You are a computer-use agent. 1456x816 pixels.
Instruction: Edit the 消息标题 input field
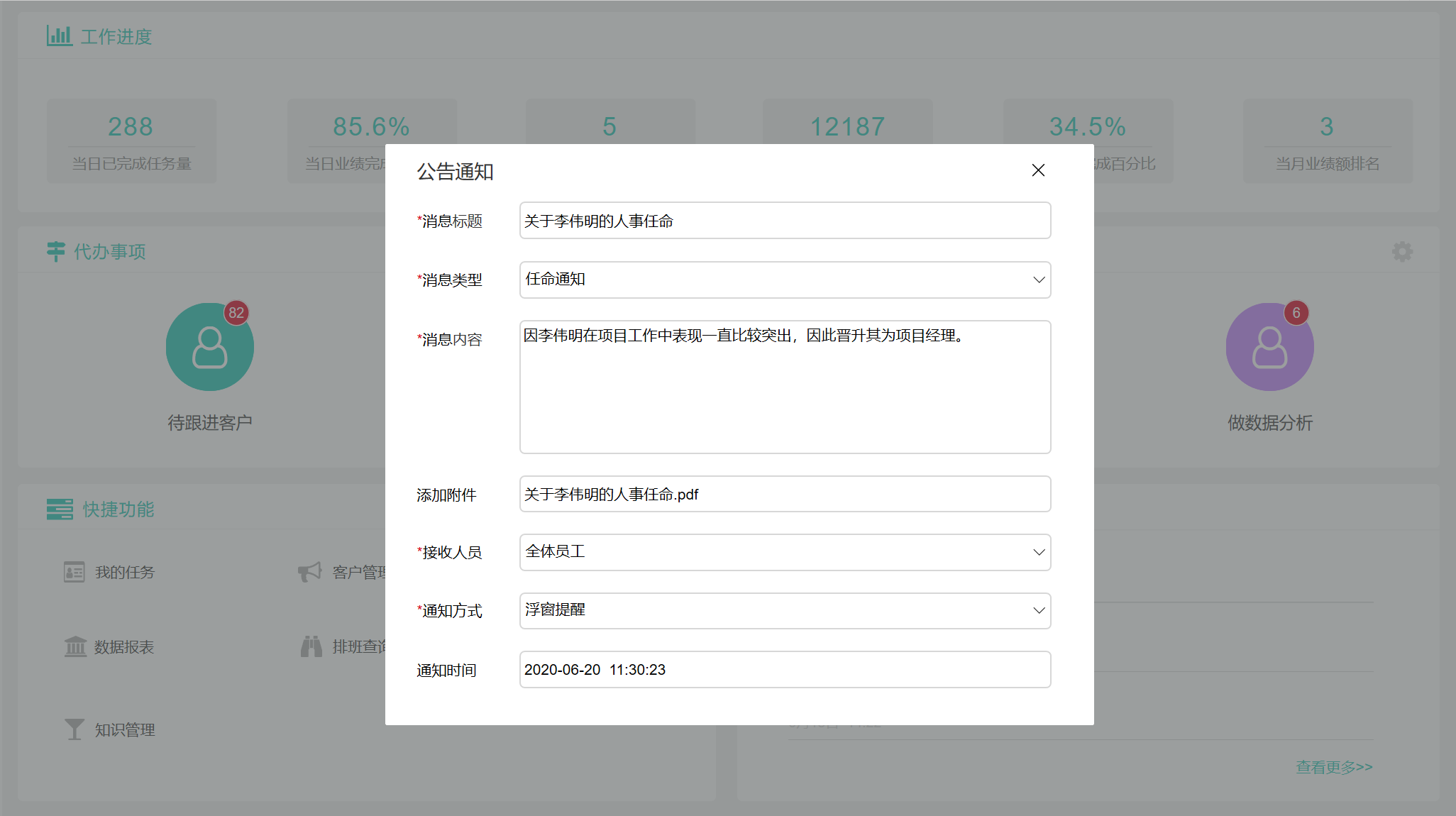[x=785, y=221]
